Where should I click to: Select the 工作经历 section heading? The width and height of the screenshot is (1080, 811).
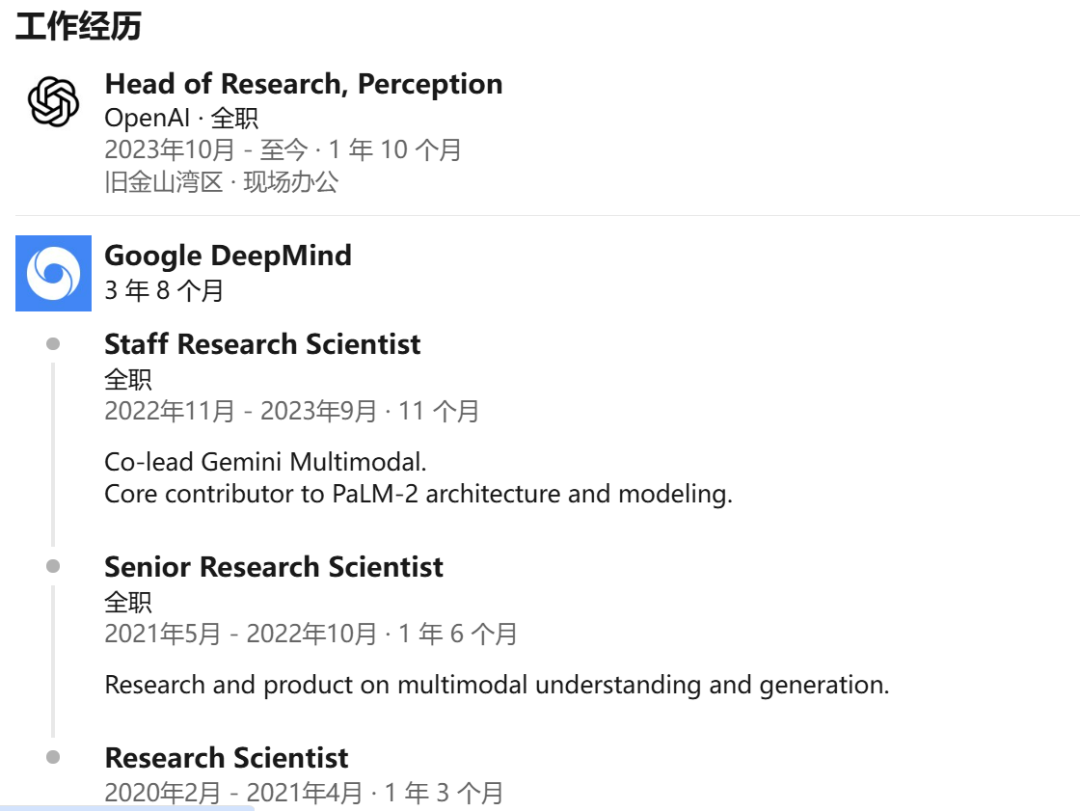pyautogui.click(x=79, y=26)
